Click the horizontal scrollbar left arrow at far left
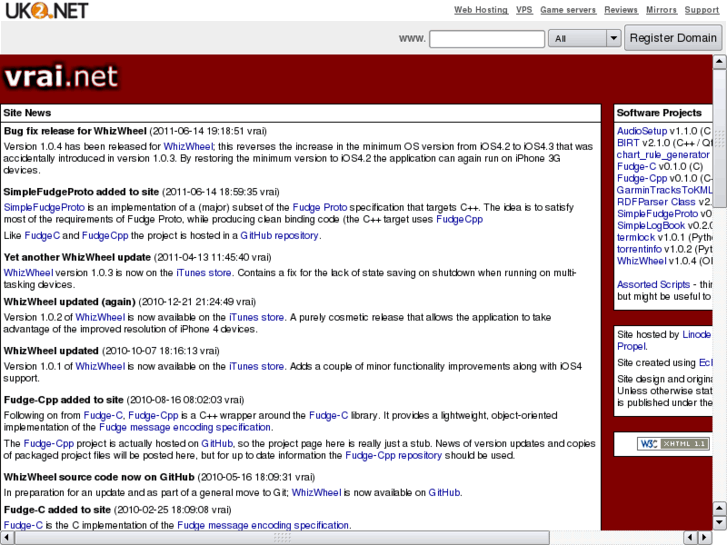The width and height of the screenshot is (727, 545). [x=7, y=538]
